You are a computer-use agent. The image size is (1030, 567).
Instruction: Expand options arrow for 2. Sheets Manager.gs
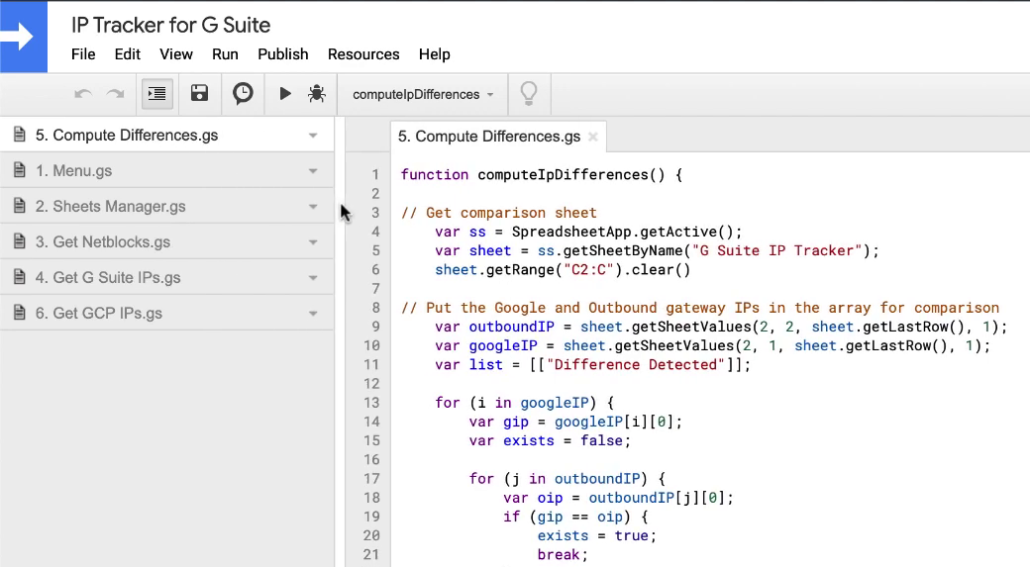[x=313, y=206]
